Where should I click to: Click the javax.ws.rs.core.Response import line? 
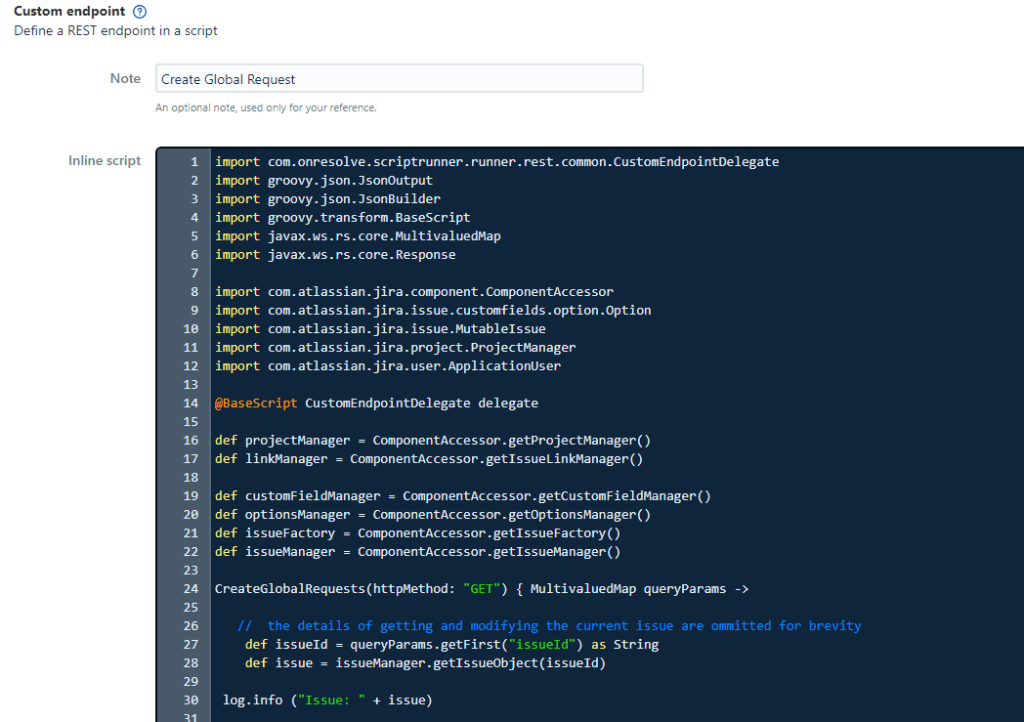(x=335, y=255)
